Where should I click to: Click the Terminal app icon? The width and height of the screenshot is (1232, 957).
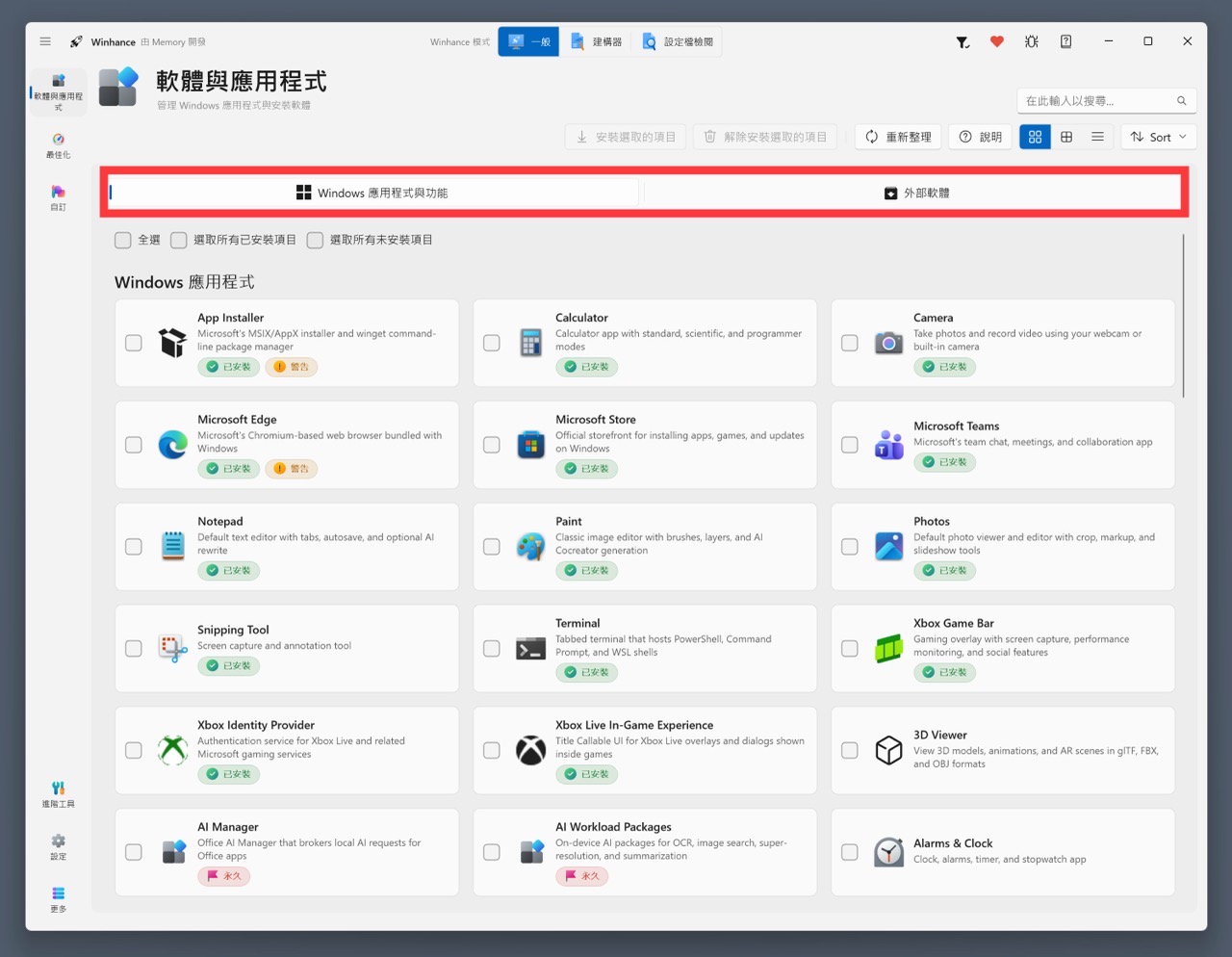(x=531, y=648)
